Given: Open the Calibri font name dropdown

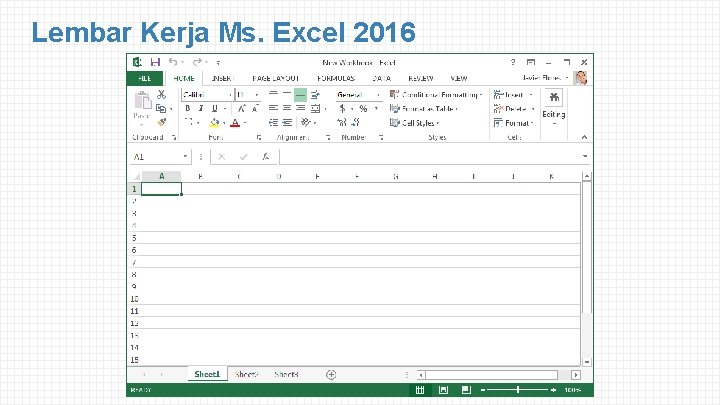Looking at the screenshot, I should pos(230,95).
